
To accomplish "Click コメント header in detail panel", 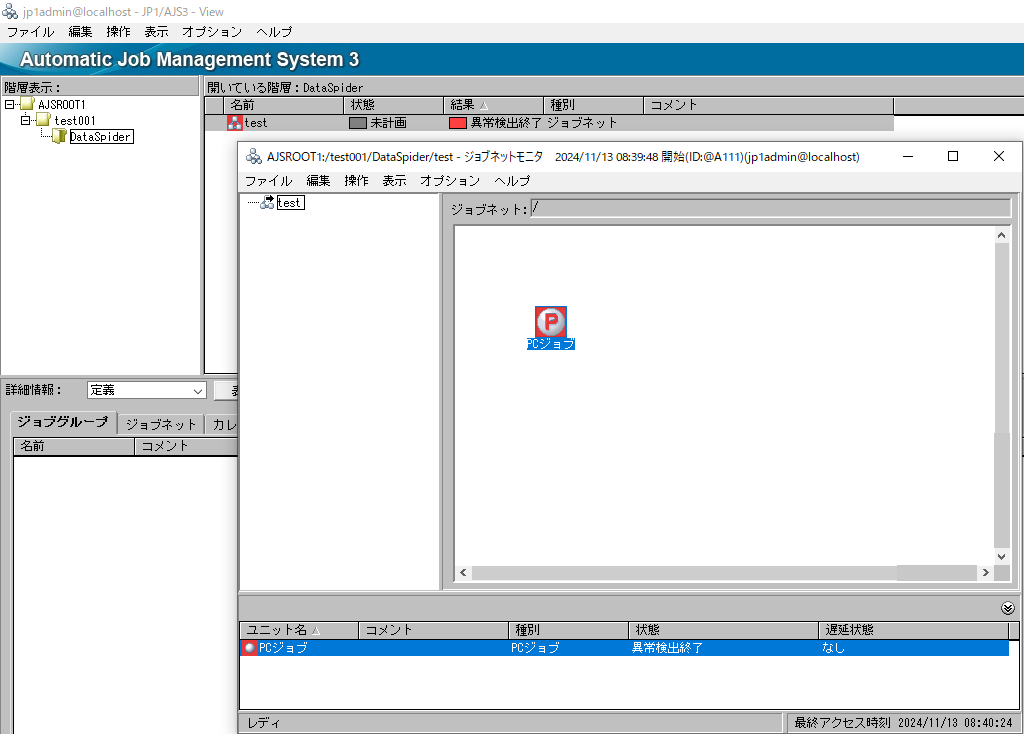I will [x=186, y=447].
